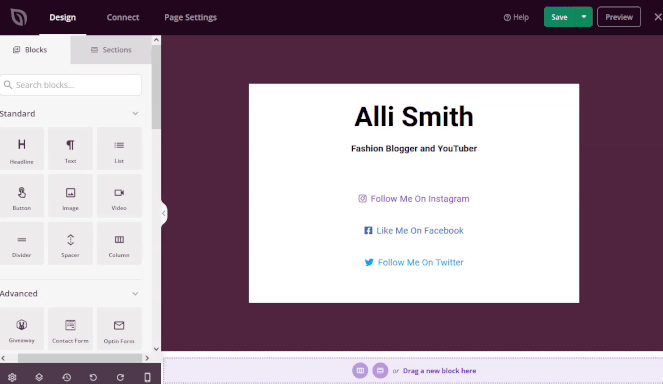Click the sidebar horizontal scrollbar
Image resolution: width=663 pixels, height=384 pixels.
point(80,358)
